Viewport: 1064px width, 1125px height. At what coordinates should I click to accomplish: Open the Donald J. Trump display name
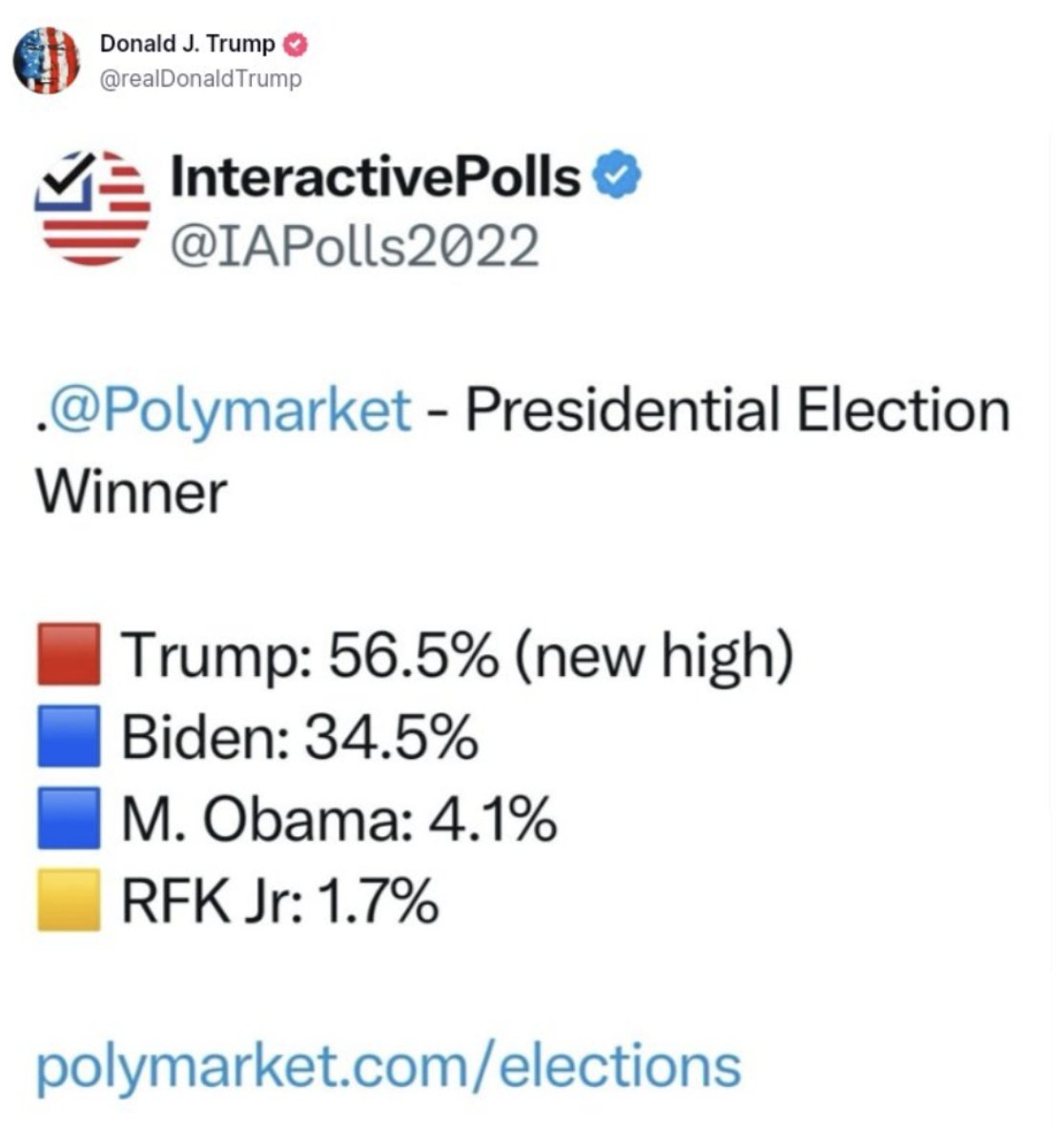(187, 44)
